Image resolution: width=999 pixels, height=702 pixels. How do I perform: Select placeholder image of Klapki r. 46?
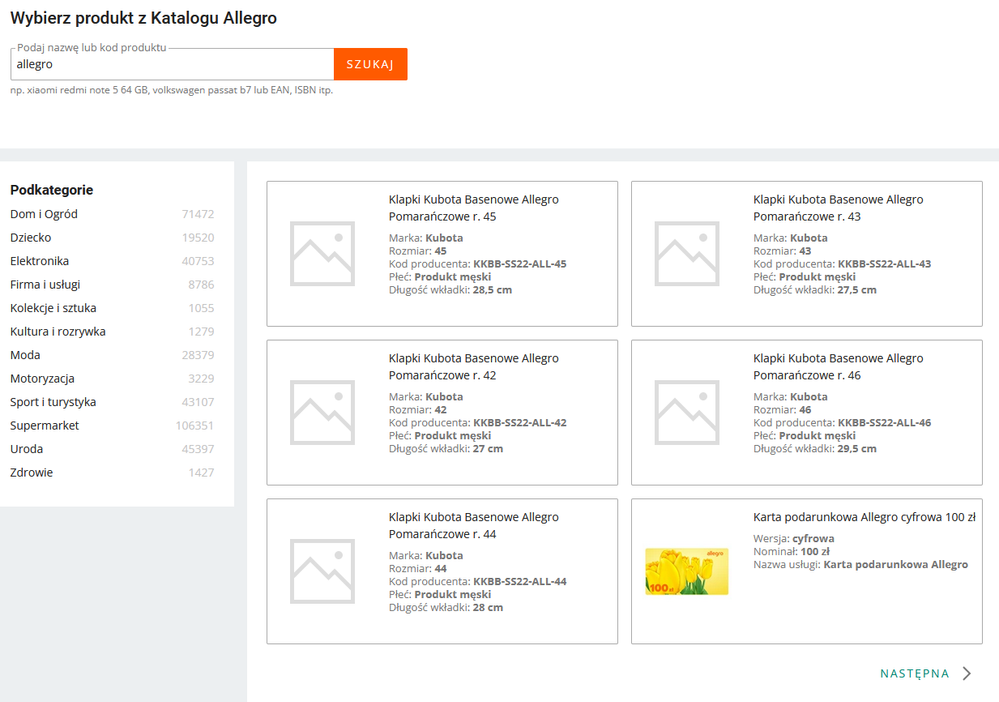point(686,412)
